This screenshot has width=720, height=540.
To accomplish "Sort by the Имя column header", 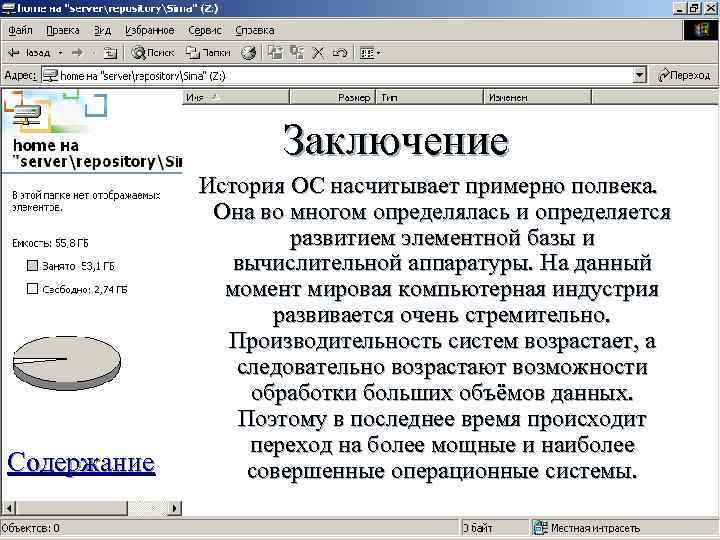I will (236, 97).
